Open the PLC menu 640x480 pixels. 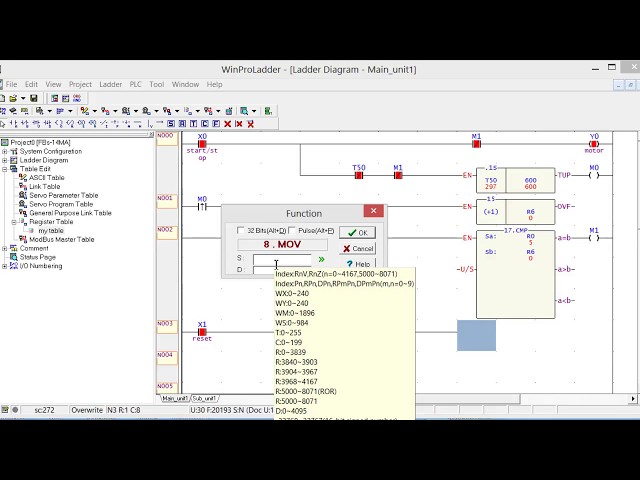pyautogui.click(x=136, y=84)
